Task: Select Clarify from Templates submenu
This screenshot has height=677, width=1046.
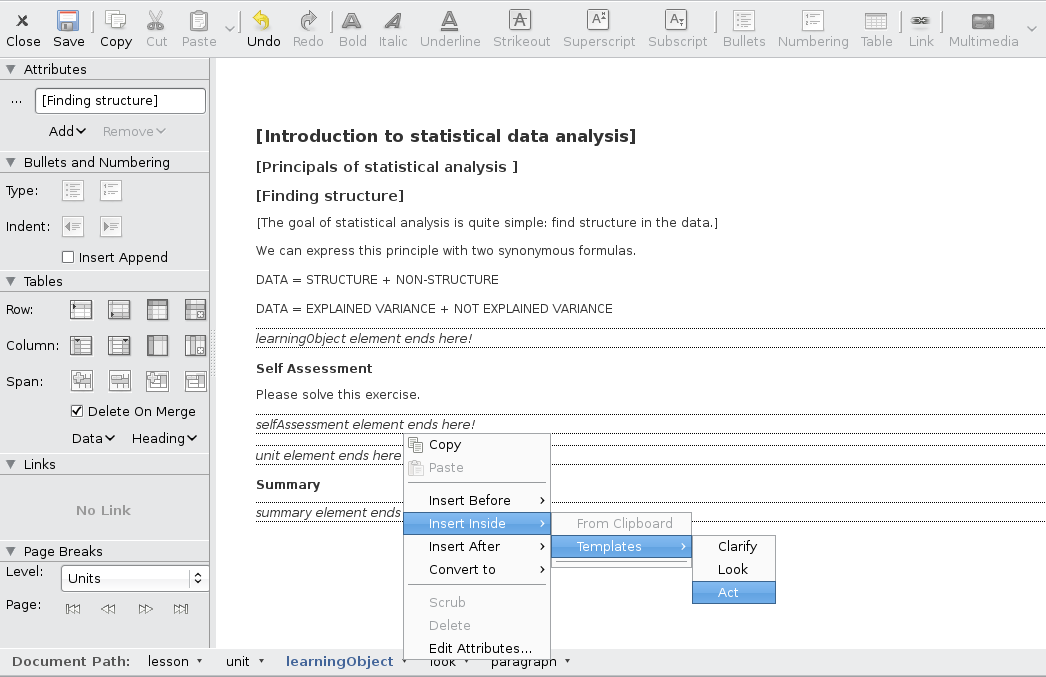Action: click(737, 546)
